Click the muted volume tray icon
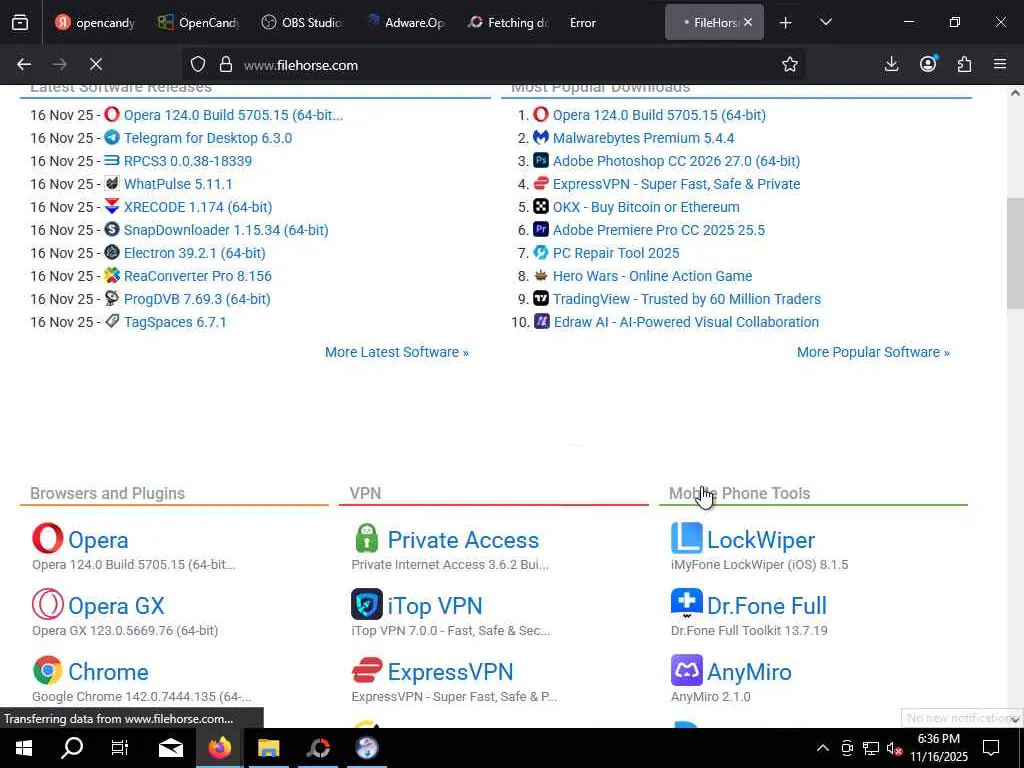Viewport: 1024px width, 768px height. point(894,748)
